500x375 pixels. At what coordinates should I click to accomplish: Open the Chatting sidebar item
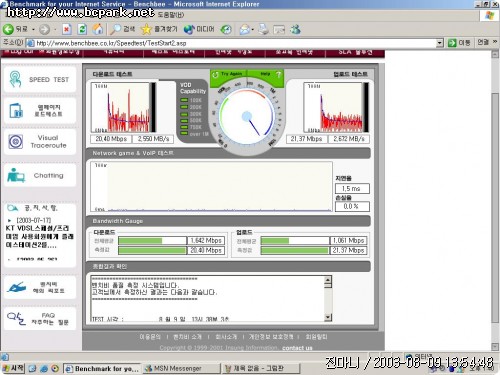point(40,175)
